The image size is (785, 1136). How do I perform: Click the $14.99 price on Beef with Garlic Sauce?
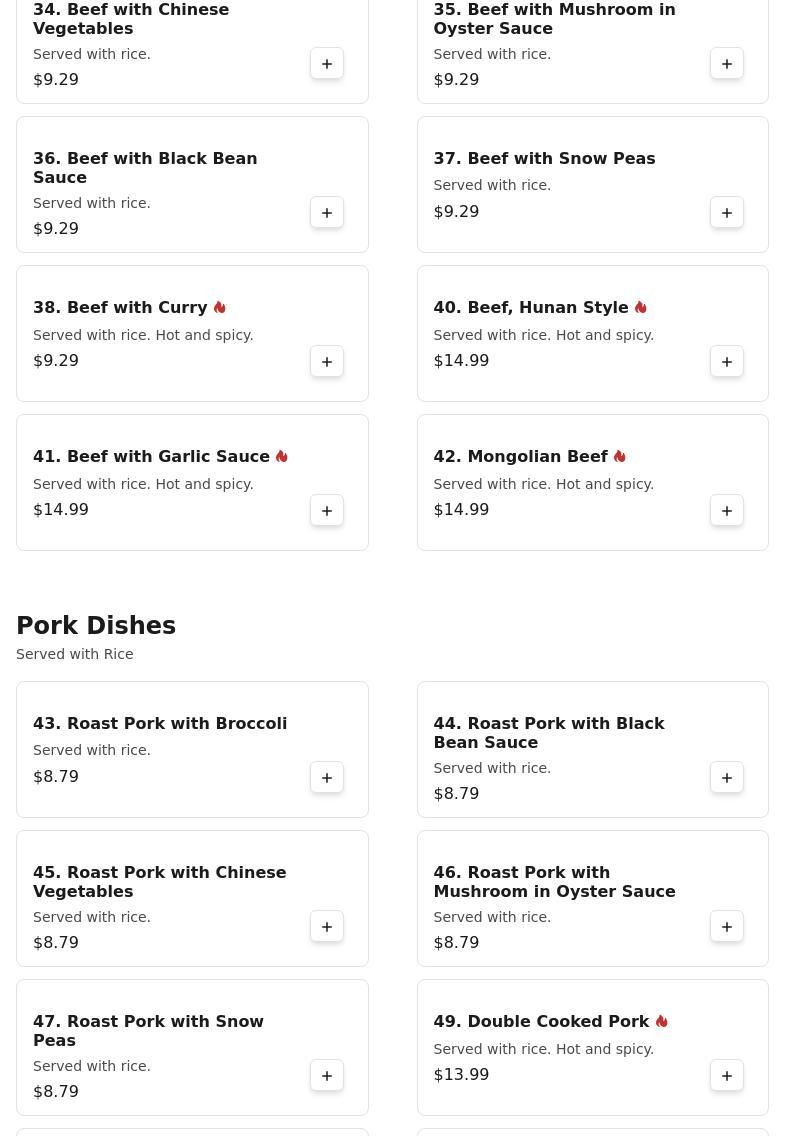pos(61,510)
